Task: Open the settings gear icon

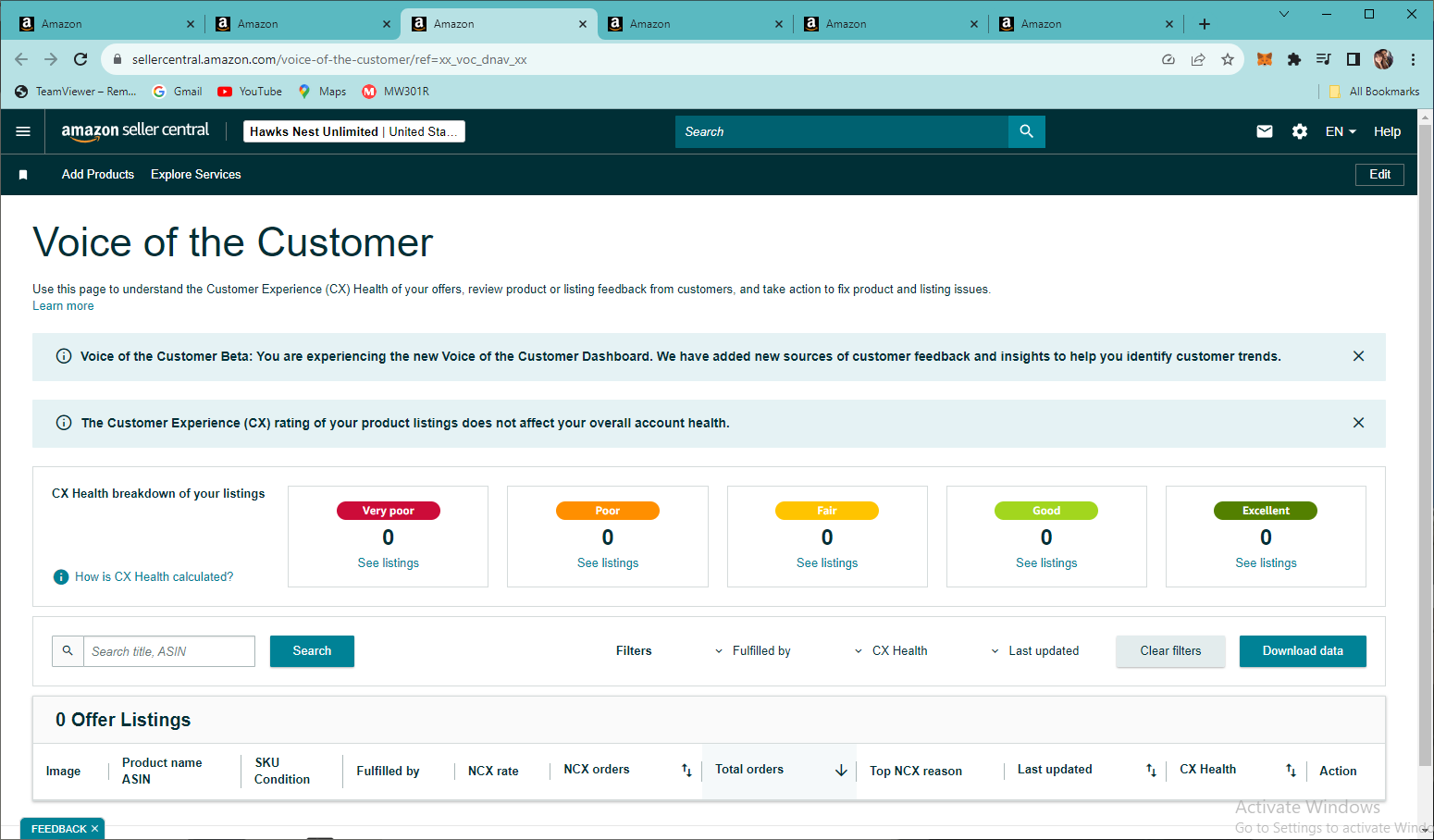Action: pyautogui.click(x=1300, y=131)
